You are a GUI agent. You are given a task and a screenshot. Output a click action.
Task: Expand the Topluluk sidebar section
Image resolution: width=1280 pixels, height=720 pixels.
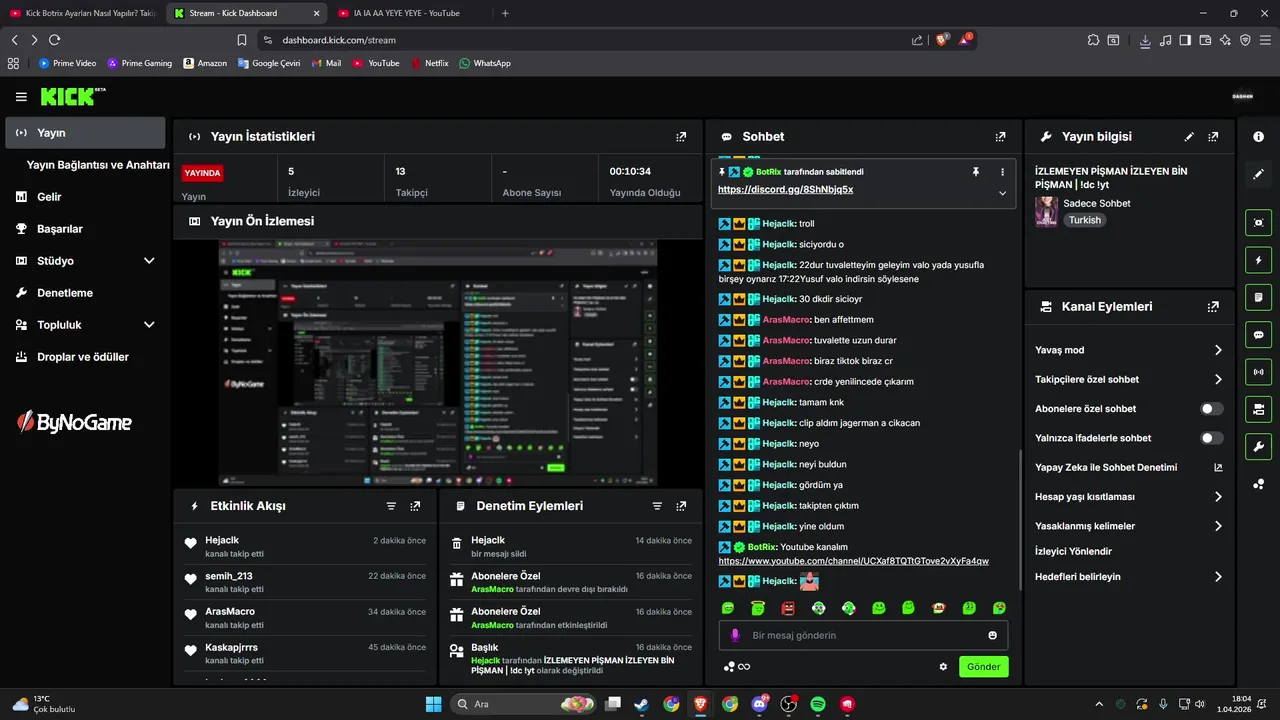click(x=149, y=325)
